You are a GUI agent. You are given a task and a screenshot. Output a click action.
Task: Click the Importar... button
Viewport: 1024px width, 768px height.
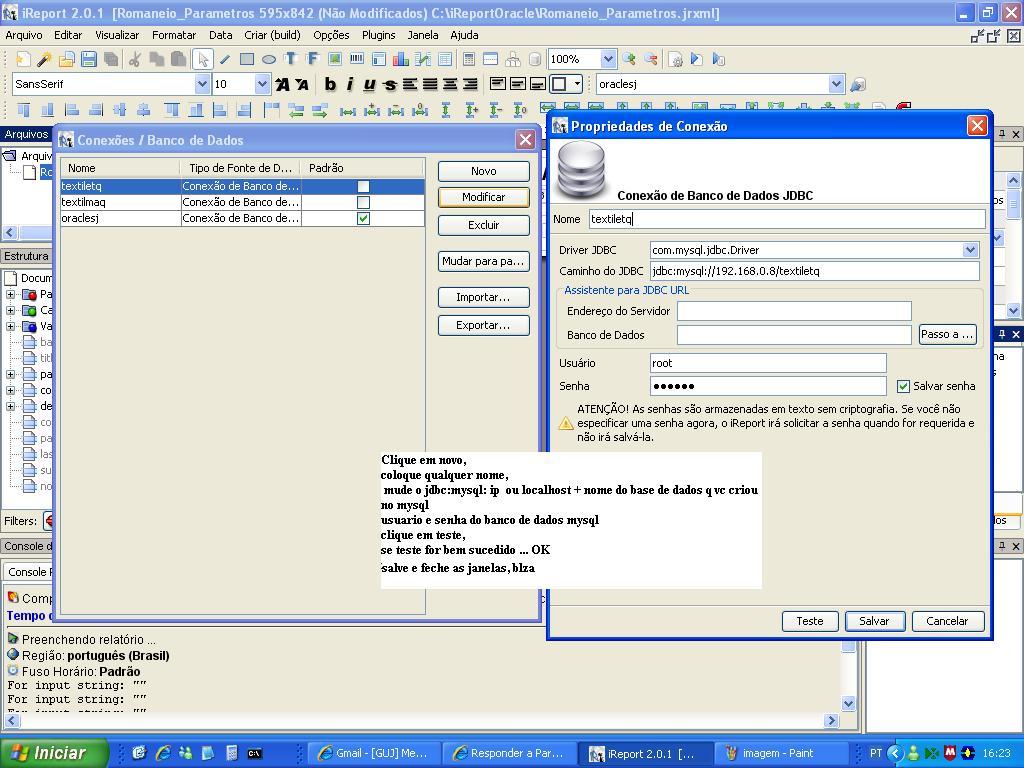483,297
